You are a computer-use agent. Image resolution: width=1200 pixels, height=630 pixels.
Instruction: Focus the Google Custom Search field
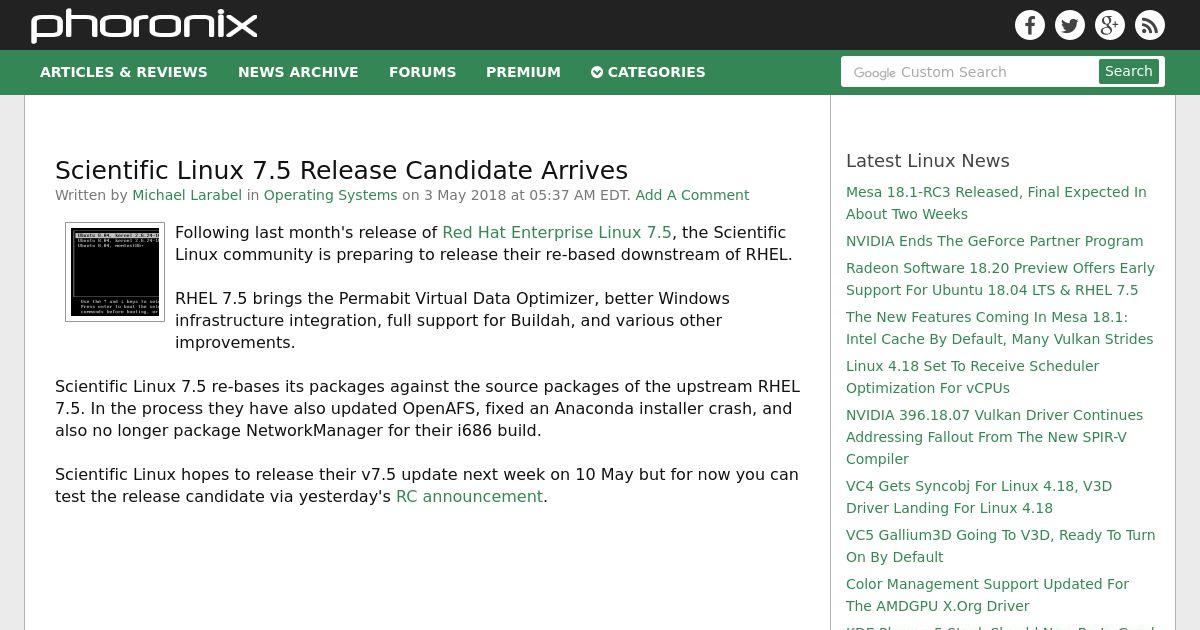[x=970, y=72]
